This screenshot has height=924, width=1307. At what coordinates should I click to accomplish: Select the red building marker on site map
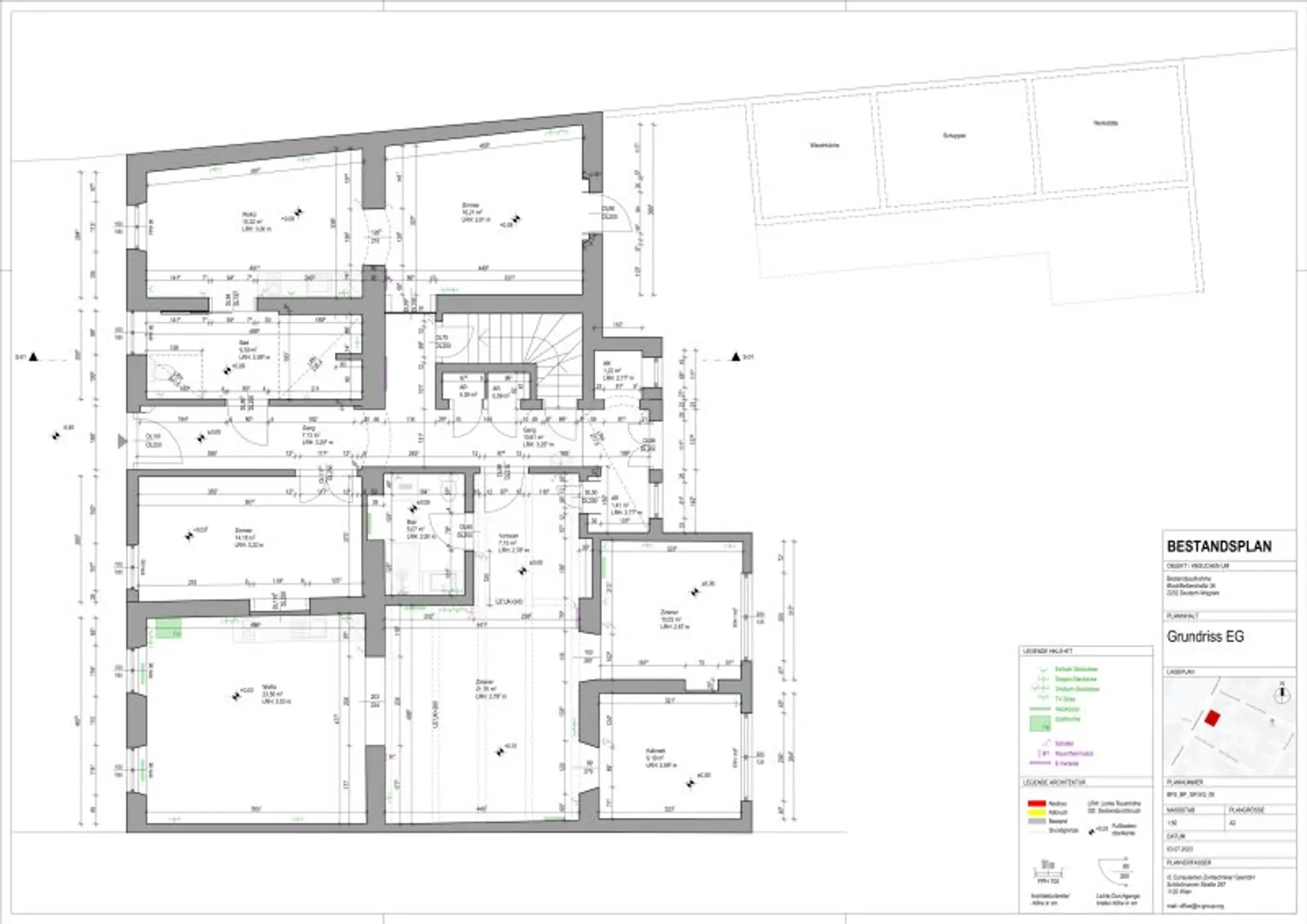1211,718
